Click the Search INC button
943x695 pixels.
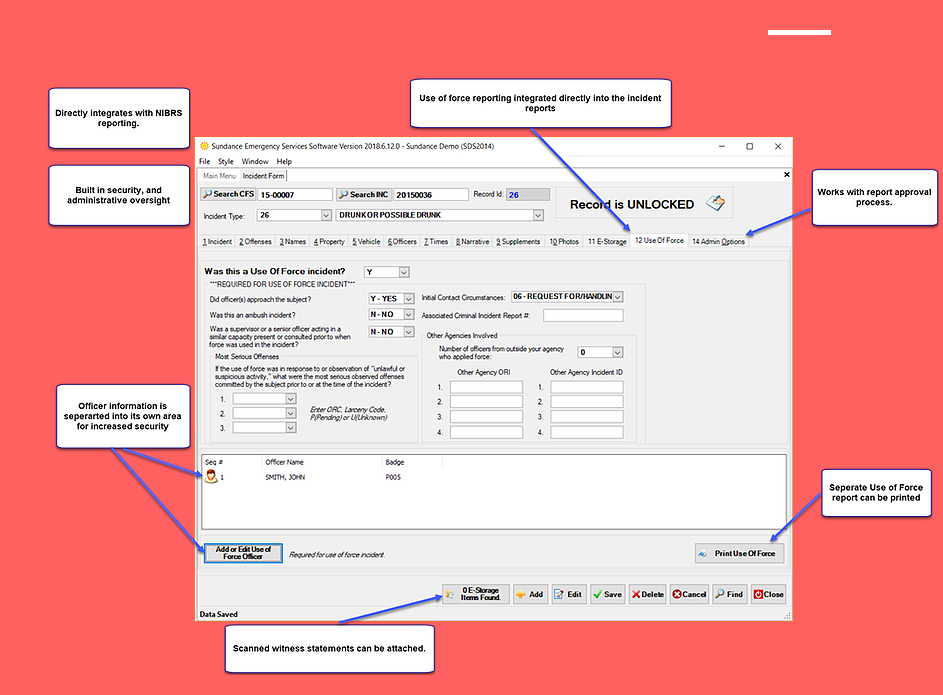point(364,194)
